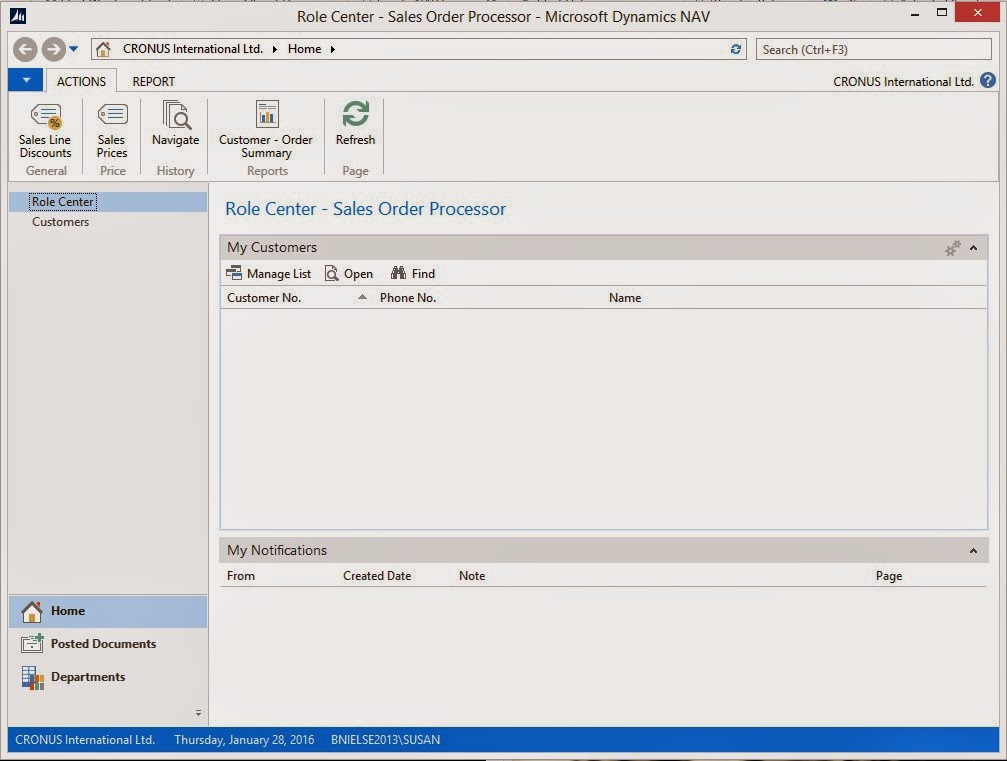Expand the Home breadcrumb arrow
The image size is (1007, 761).
[333, 49]
